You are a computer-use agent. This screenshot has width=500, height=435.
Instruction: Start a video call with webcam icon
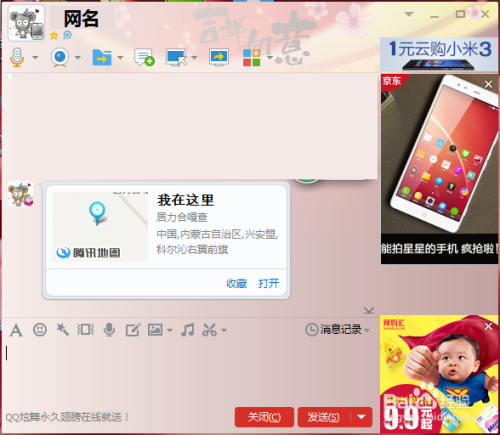click(60, 57)
